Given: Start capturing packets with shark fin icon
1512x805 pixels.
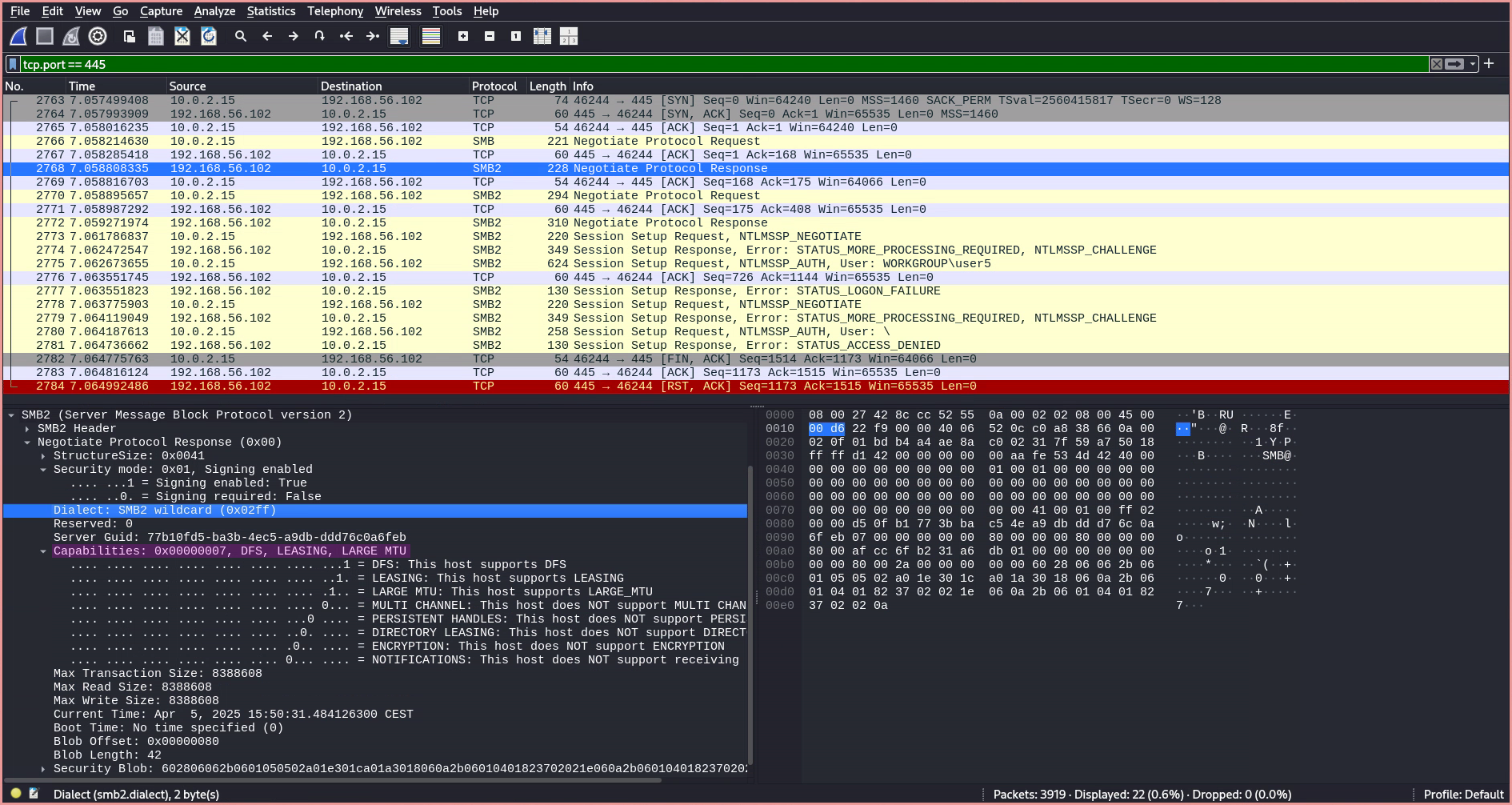Looking at the screenshot, I should pos(18,36).
